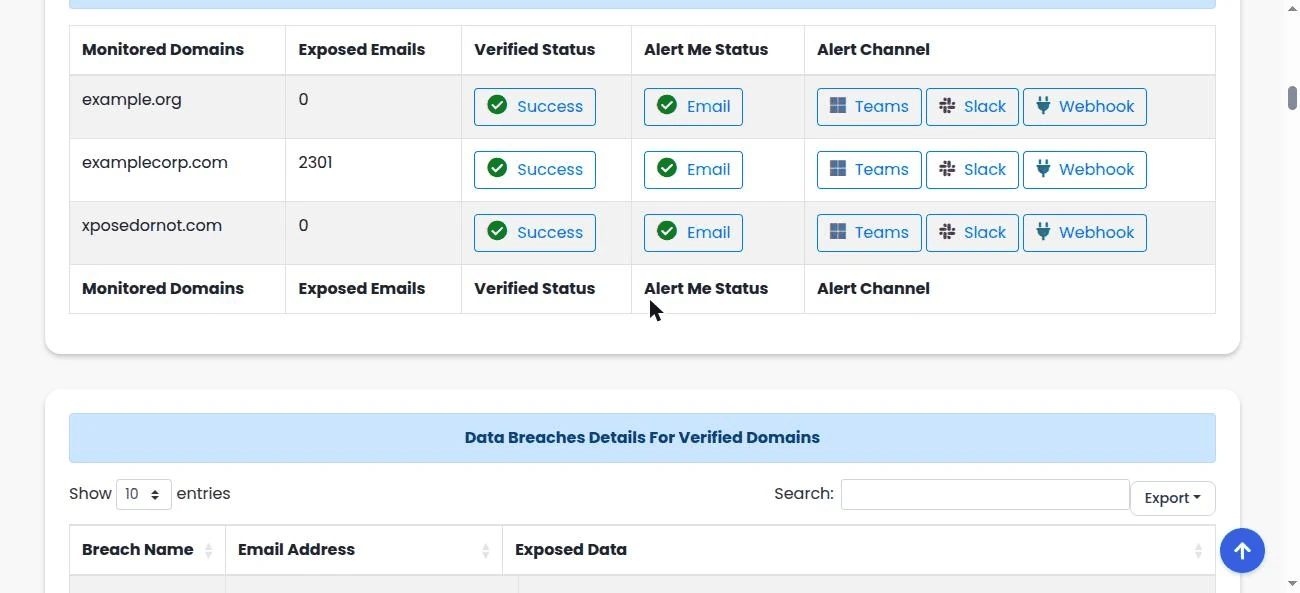Image resolution: width=1300 pixels, height=593 pixels.
Task: Click the 2301 exposed emails value
Action: (315, 162)
